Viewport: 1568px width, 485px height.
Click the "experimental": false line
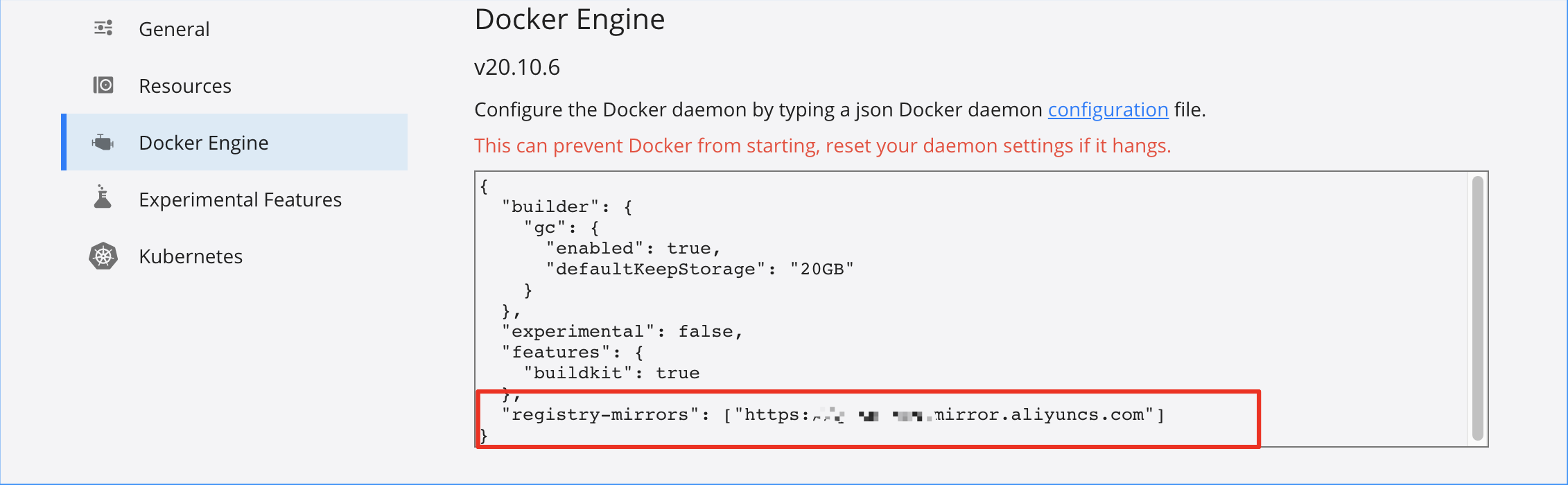[x=622, y=331]
